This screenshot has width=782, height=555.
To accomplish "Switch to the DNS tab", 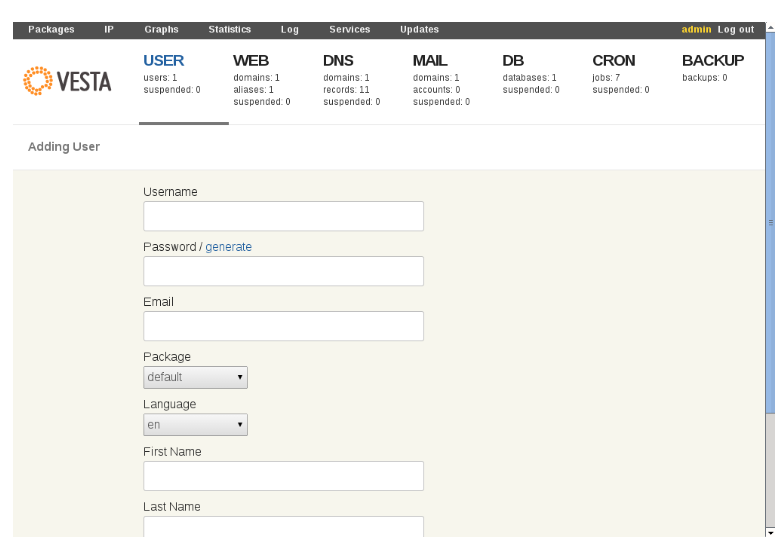I will (x=338, y=61).
